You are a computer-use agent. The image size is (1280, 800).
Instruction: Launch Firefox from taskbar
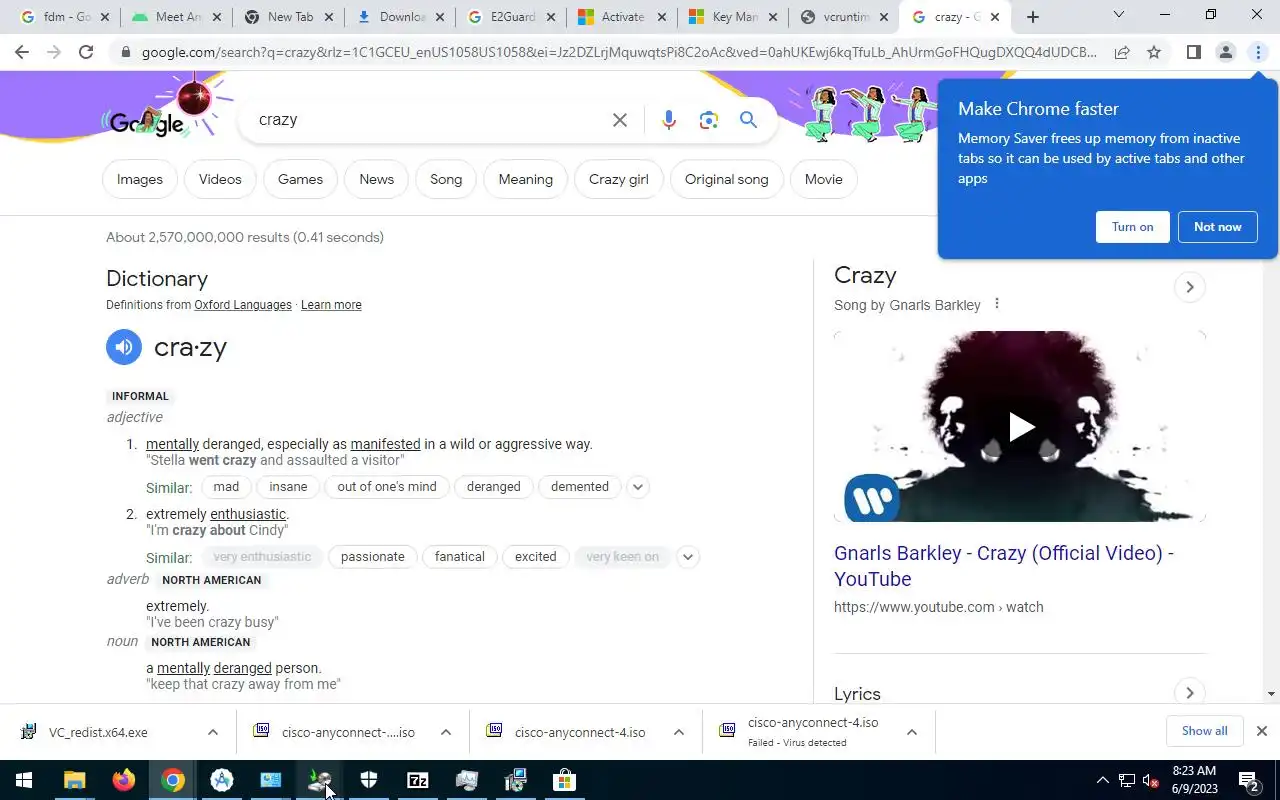[x=124, y=780]
